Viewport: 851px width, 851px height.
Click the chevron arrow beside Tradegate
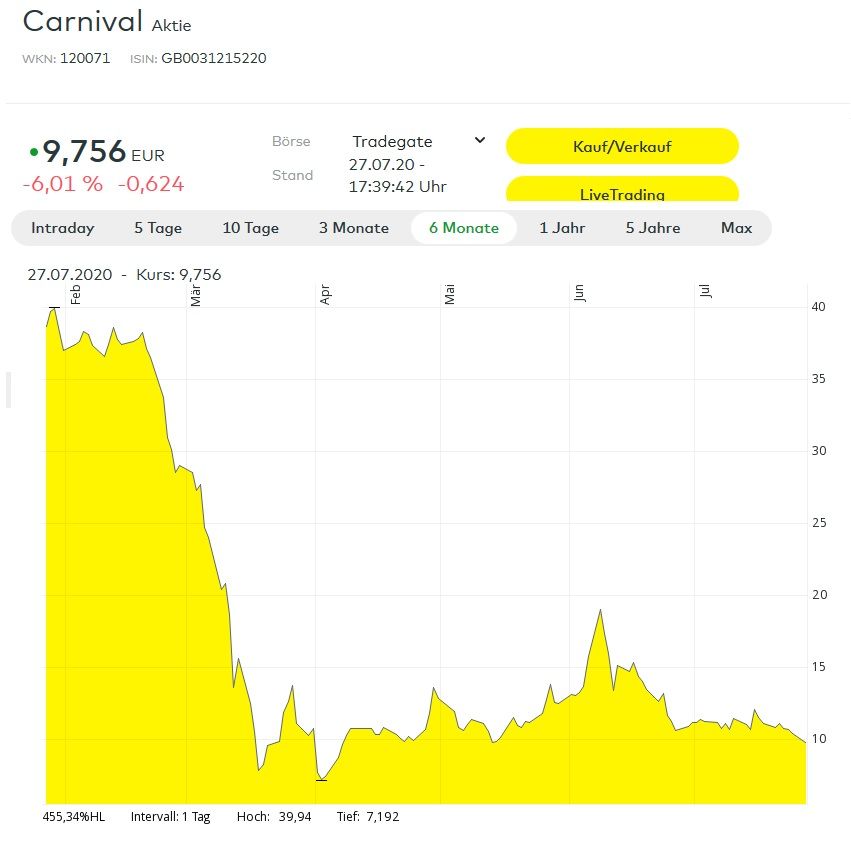[479, 140]
